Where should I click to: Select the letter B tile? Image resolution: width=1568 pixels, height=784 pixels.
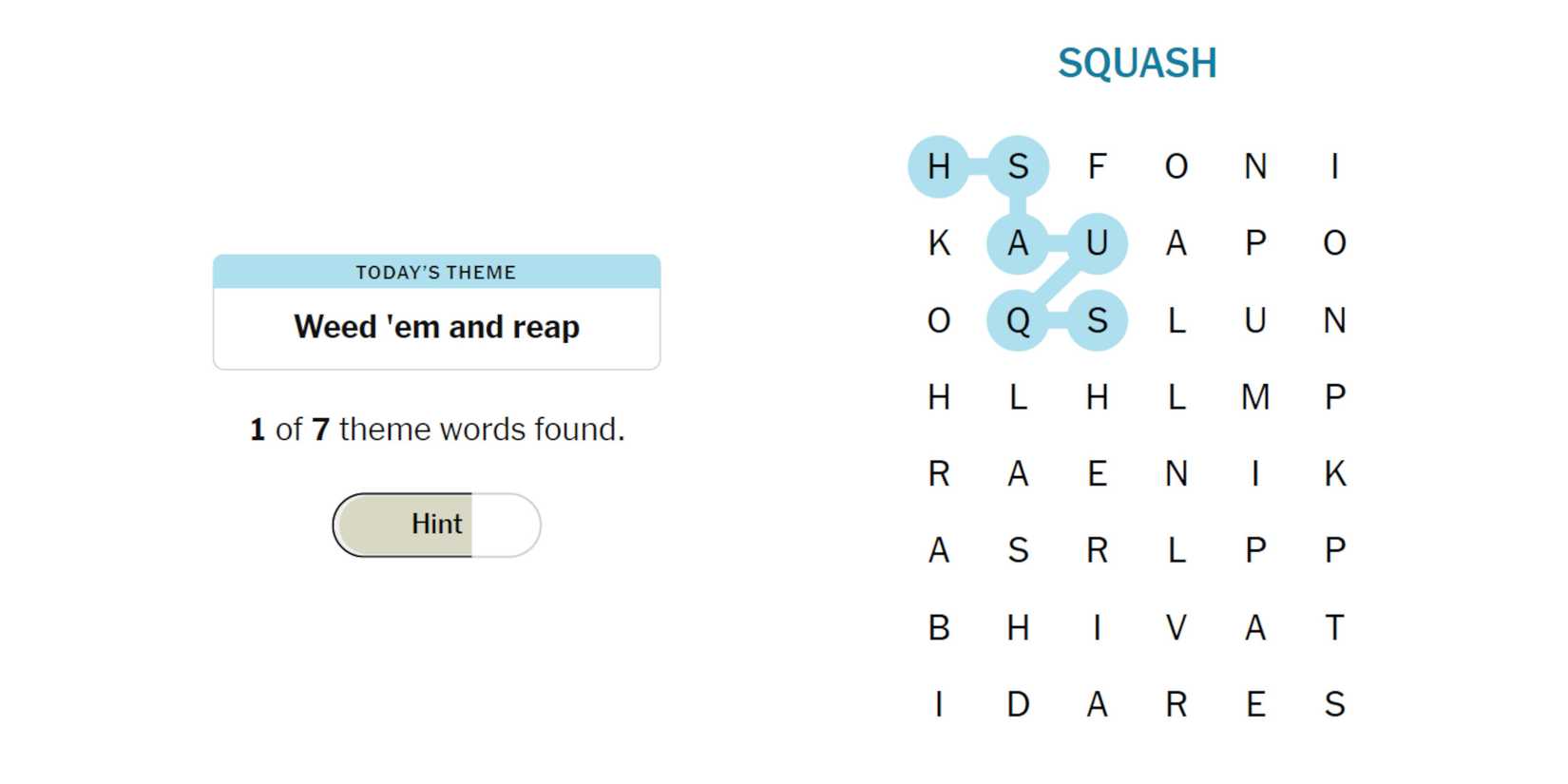(939, 628)
